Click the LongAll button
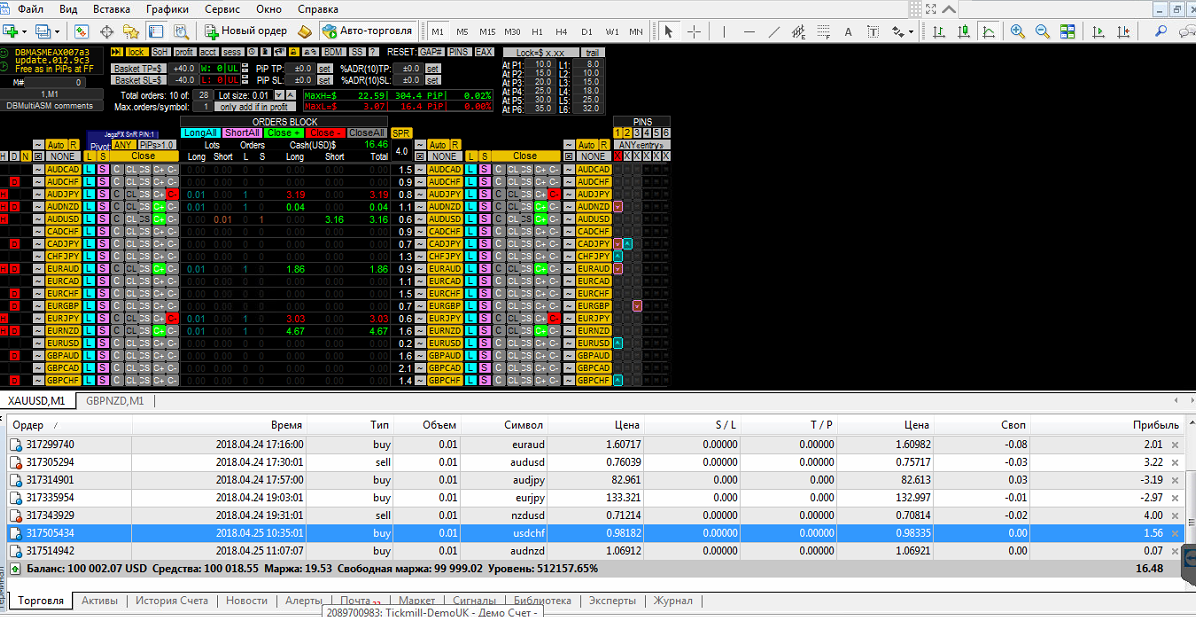 point(201,133)
